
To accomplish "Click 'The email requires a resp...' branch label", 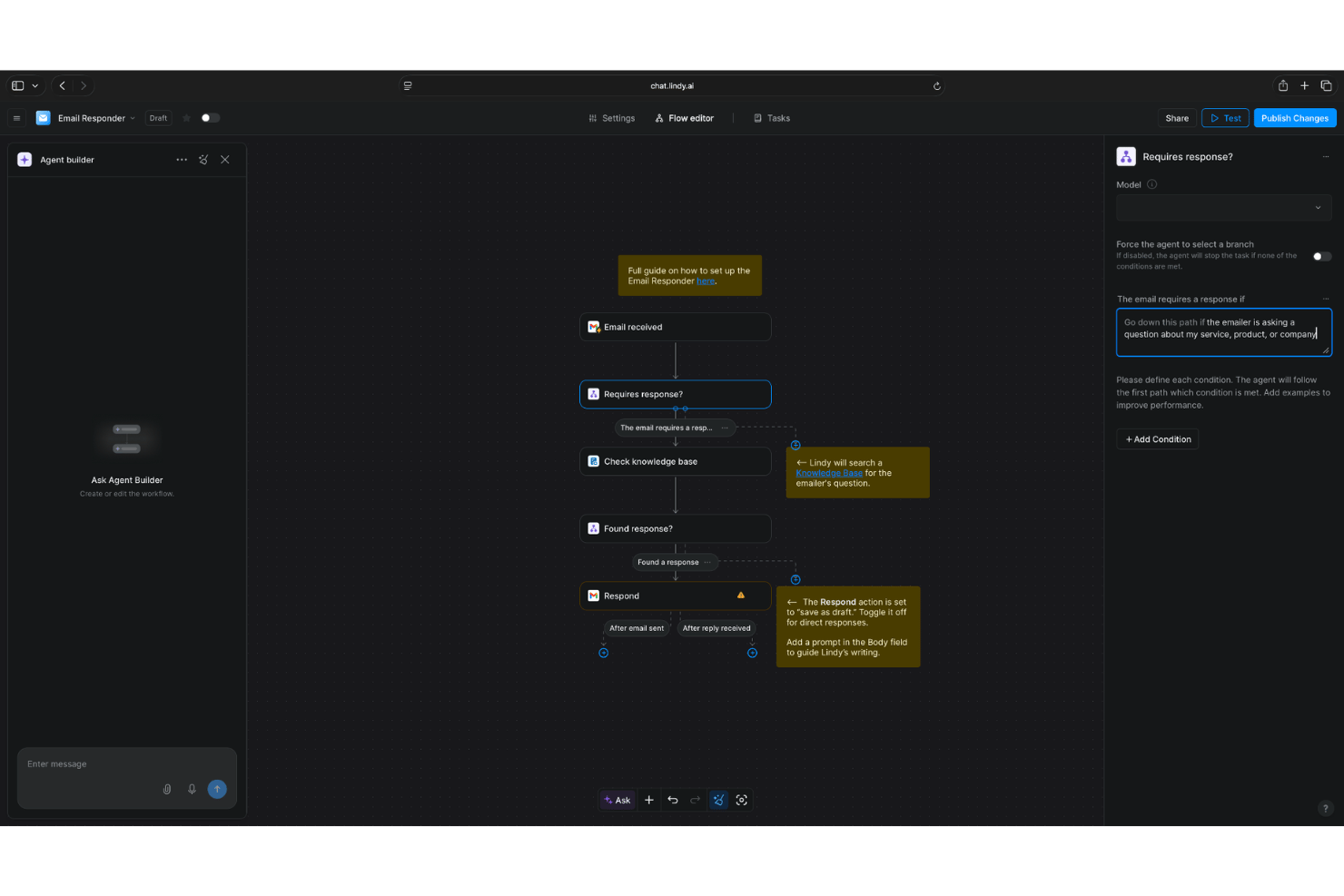I will click(x=666, y=428).
